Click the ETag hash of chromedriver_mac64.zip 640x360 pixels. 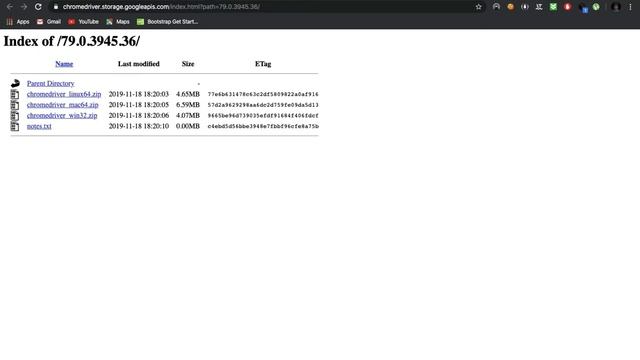coord(263,105)
